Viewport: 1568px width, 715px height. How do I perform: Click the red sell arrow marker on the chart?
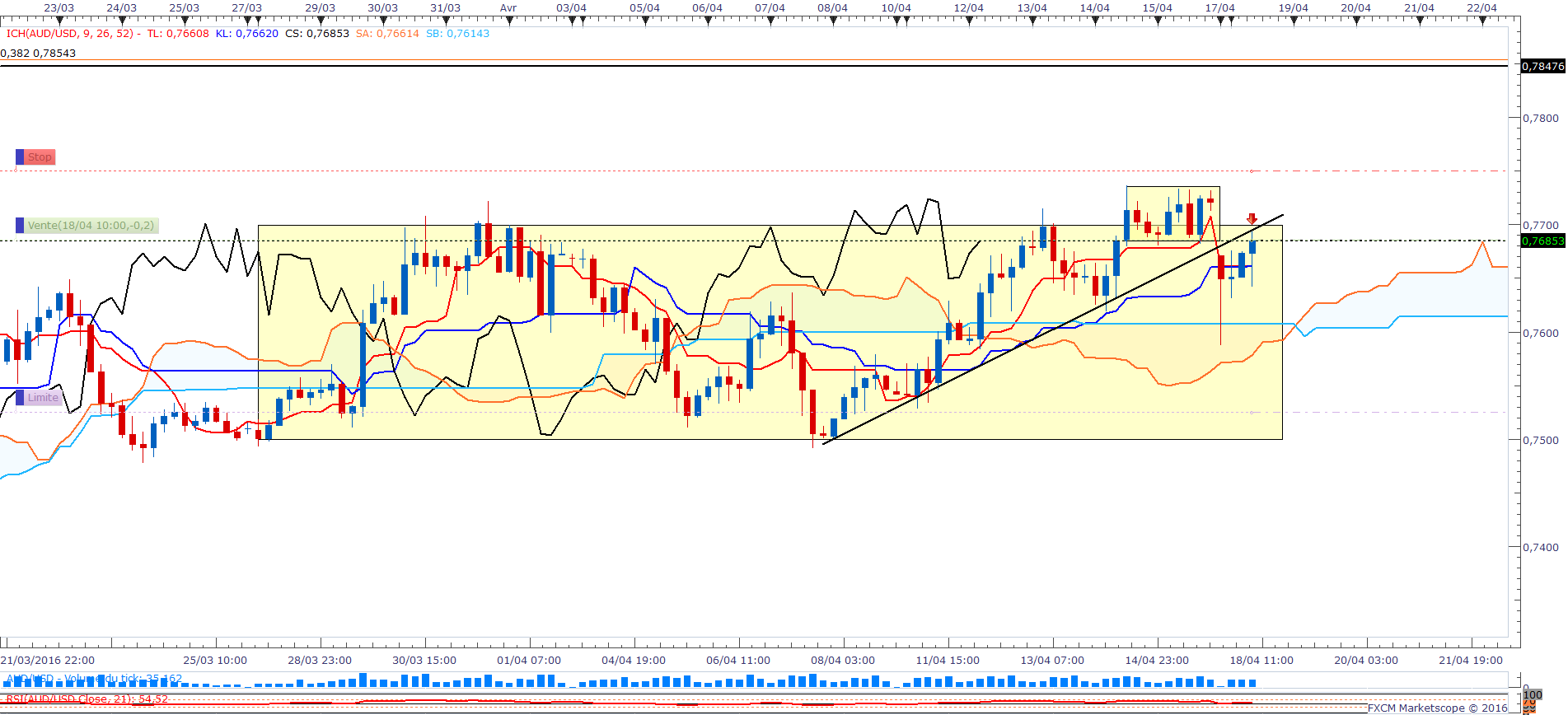coord(1252,218)
